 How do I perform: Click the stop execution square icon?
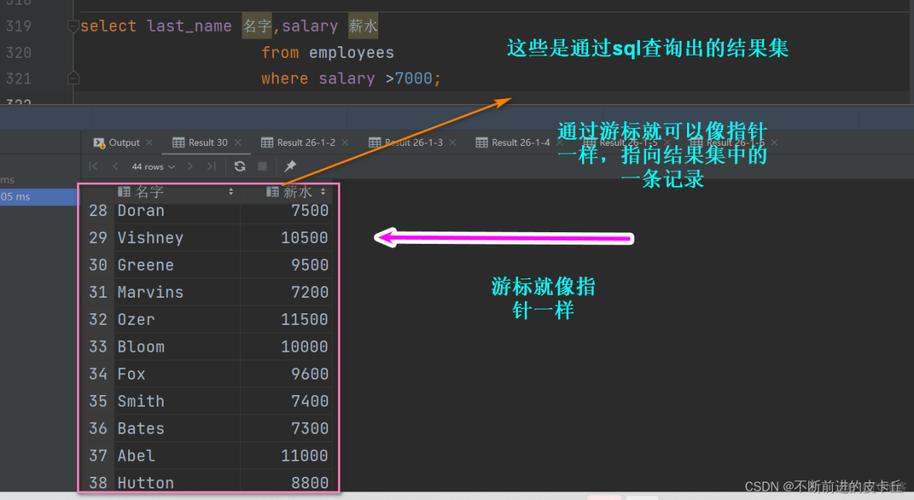262,167
